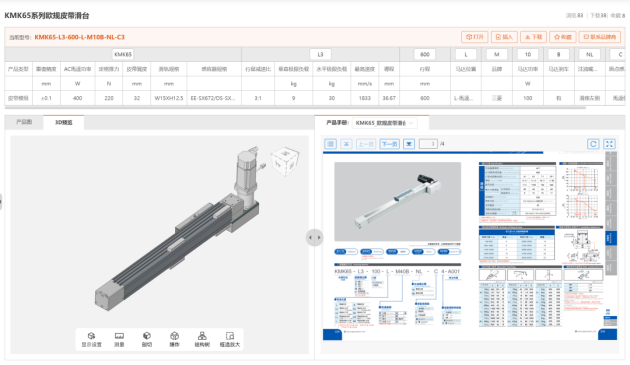Screen dimensions: 630x365
Task: Click the refresh icon in manual viewer
Action: 593,144
